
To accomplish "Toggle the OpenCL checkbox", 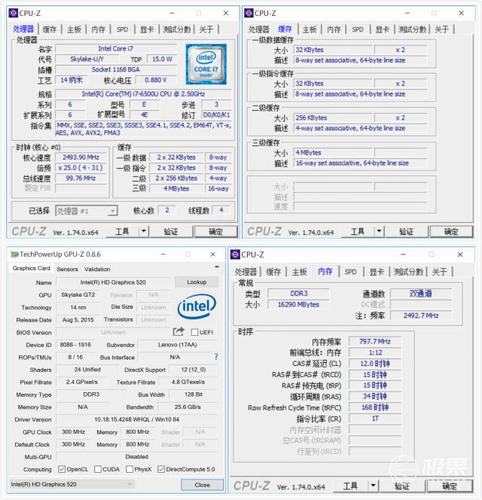I will click(x=61, y=469).
